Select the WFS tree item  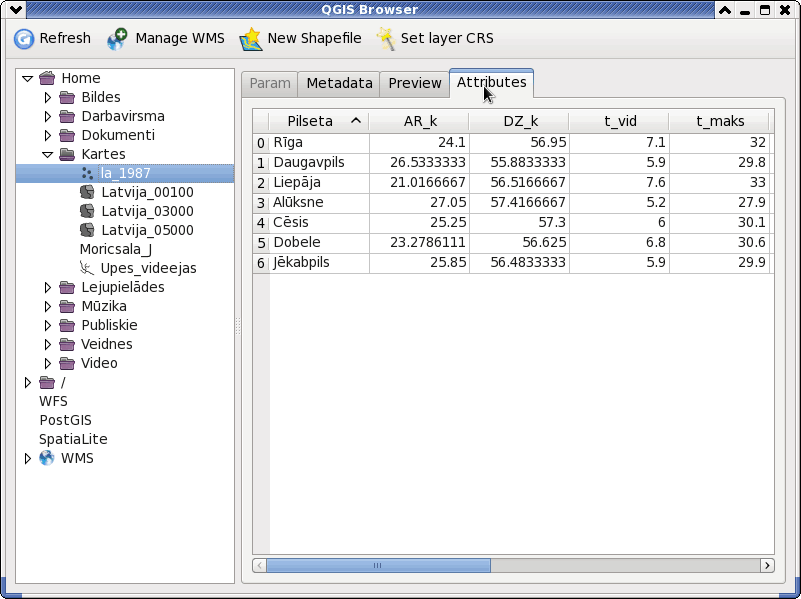point(53,401)
